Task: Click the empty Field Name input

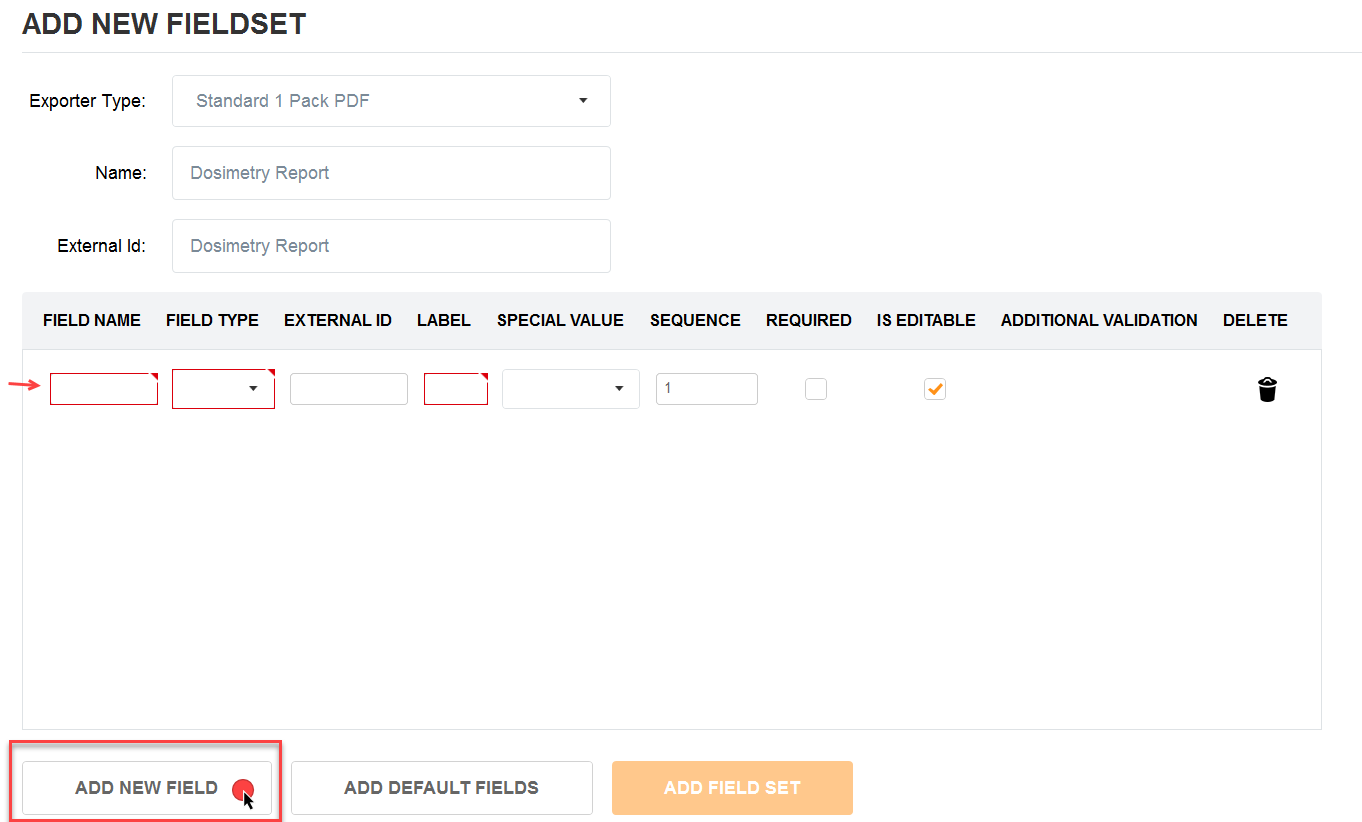Action: (x=104, y=389)
